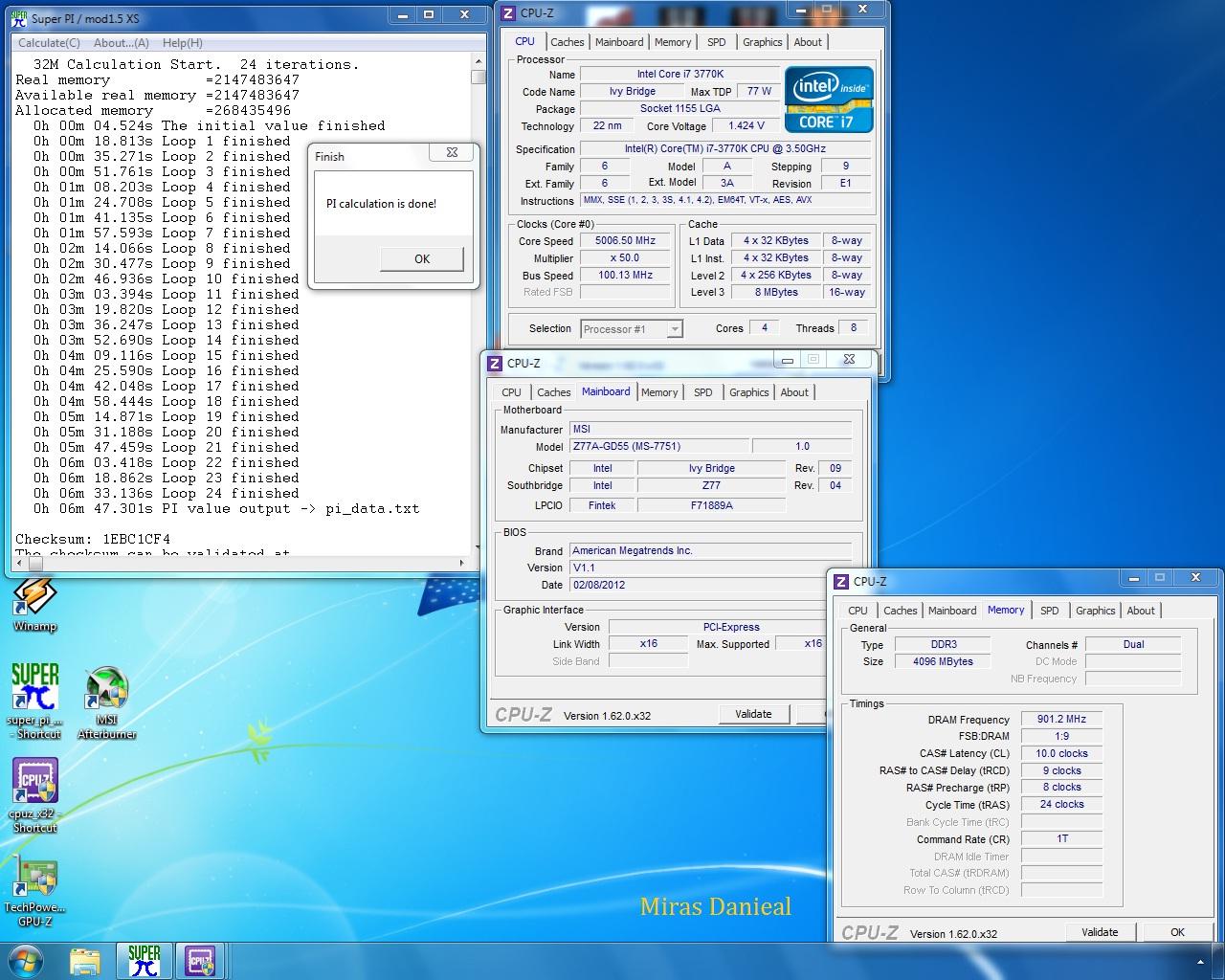
Task: Open Mainboard tab in Memory window
Action: 952,611
